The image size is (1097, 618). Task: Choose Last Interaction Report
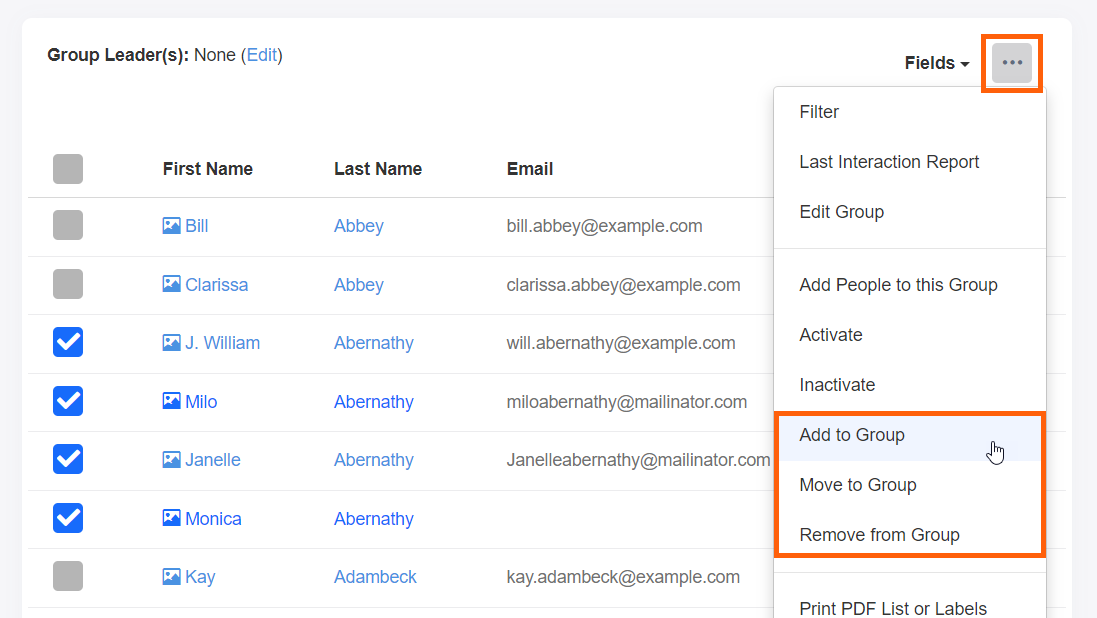click(x=889, y=161)
